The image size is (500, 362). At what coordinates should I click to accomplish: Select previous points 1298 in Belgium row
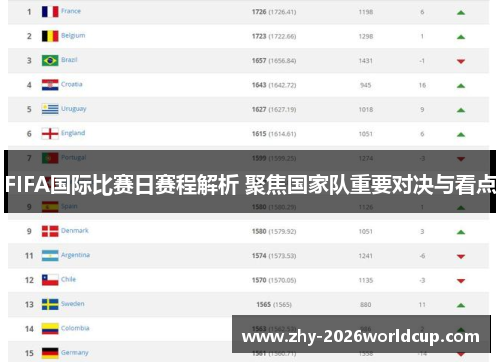366,36
